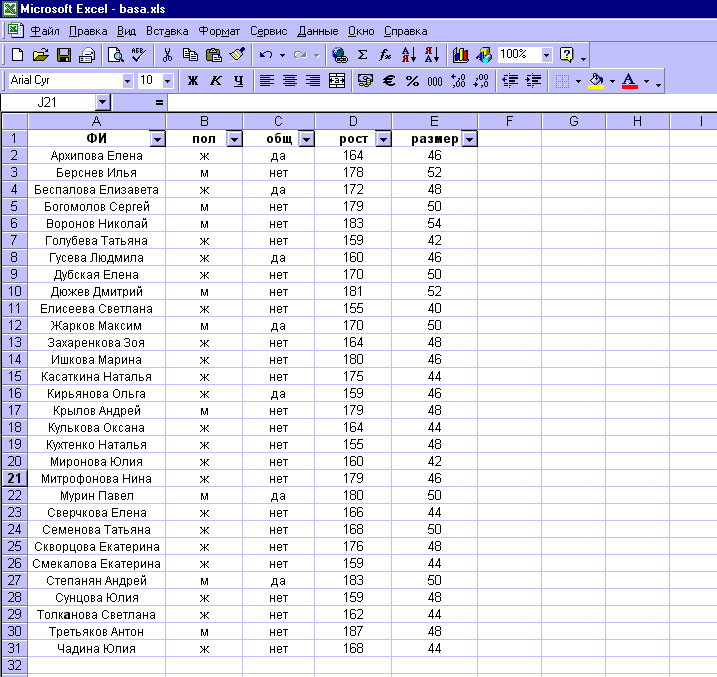
Task: Apply AutoSum sigma icon
Action: [x=363, y=55]
